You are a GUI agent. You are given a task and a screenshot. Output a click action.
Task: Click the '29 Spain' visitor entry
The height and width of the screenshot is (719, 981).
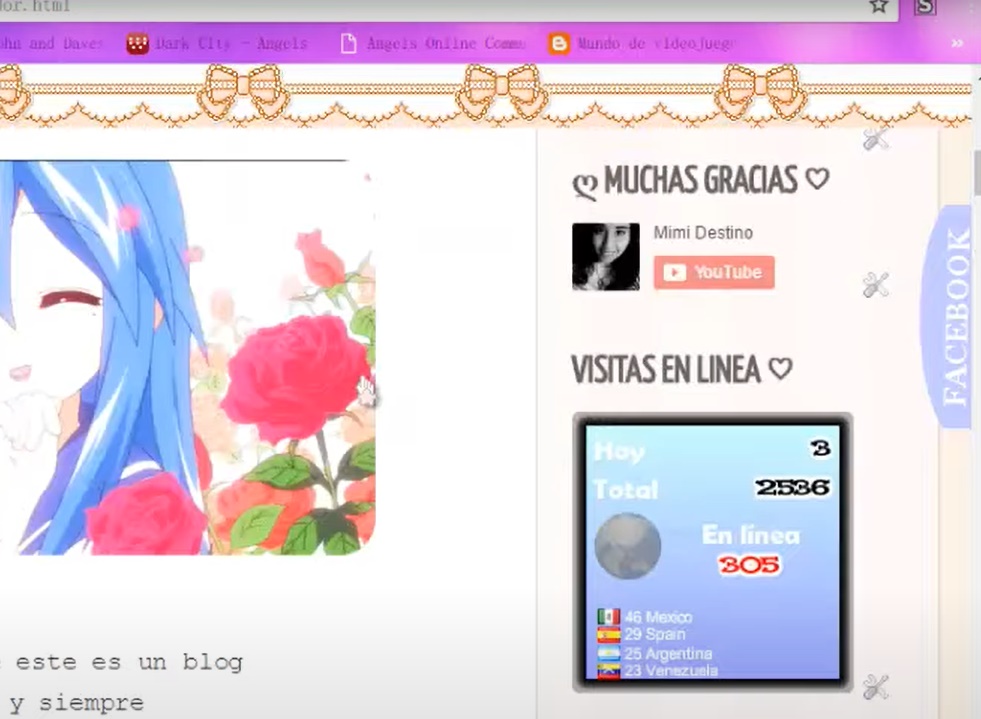click(654, 635)
